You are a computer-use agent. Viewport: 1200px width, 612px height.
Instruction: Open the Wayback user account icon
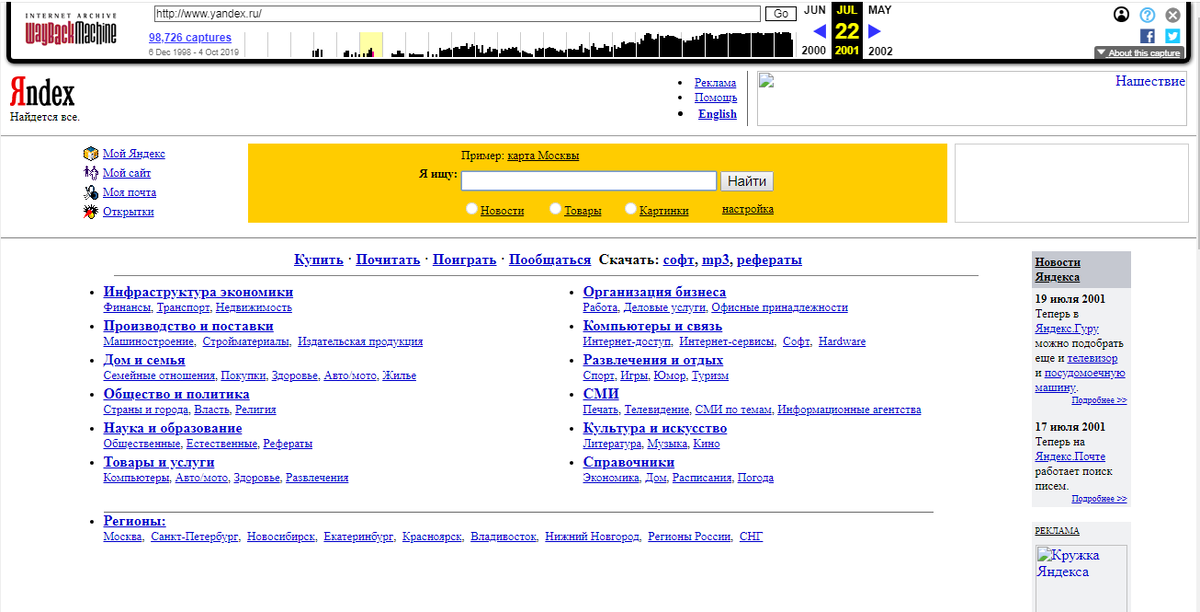[x=1121, y=15]
